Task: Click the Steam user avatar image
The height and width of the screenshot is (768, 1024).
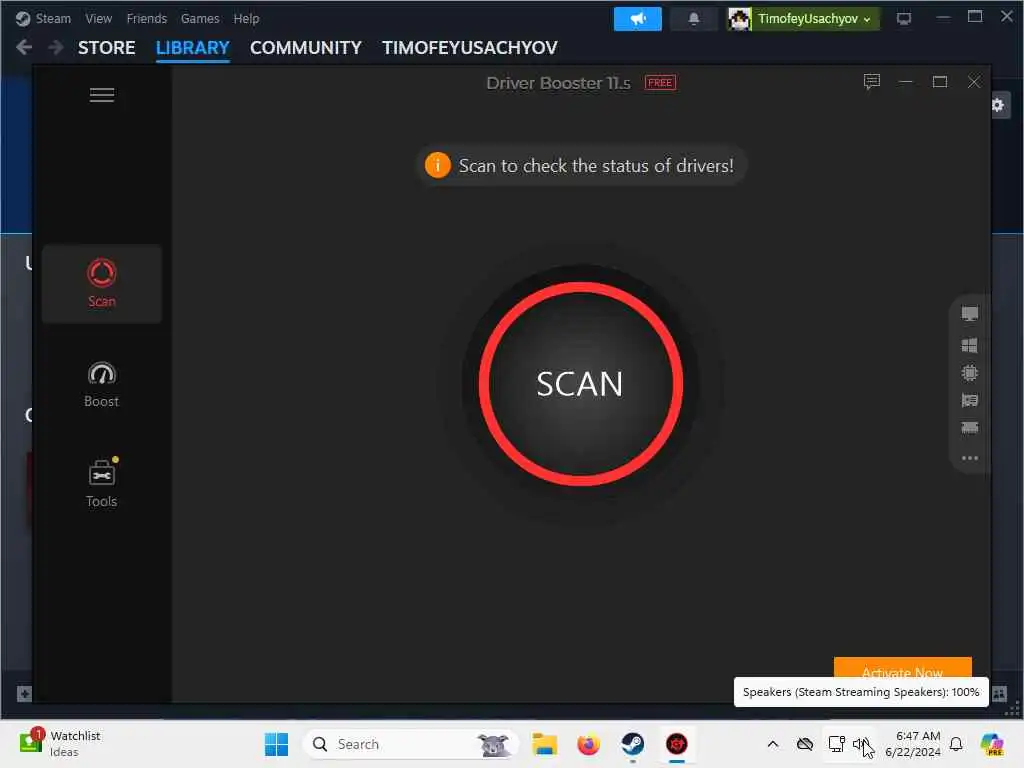Action: (739, 19)
